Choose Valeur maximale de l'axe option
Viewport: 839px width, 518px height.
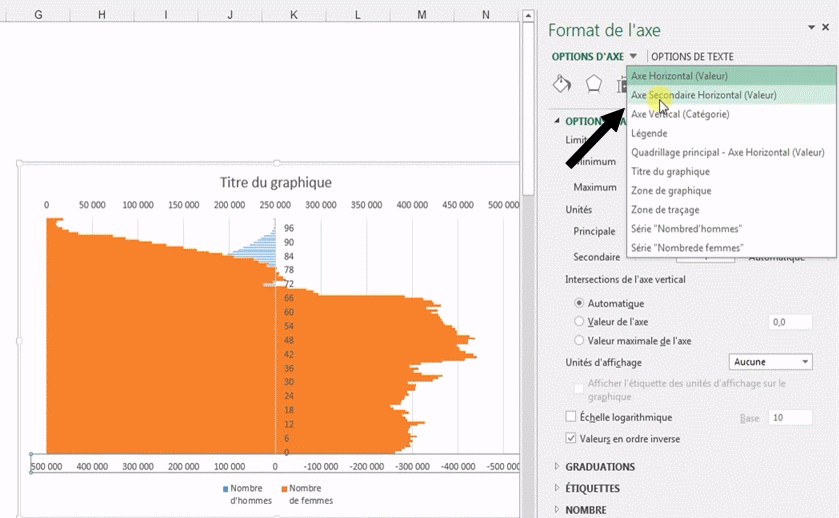click(580, 341)
